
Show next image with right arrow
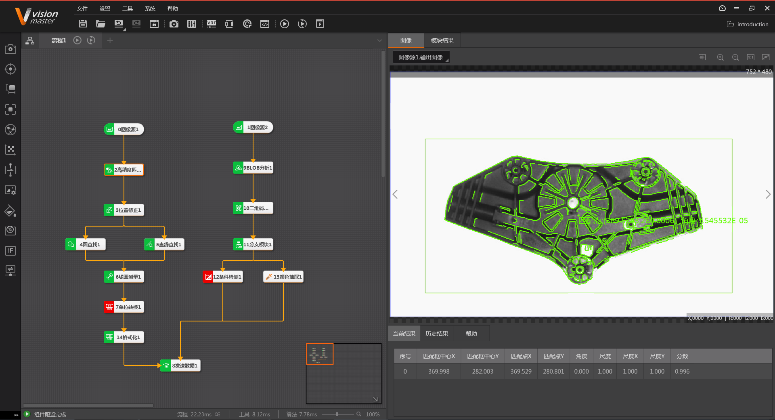pyautogui.click(x=767, y=194)
